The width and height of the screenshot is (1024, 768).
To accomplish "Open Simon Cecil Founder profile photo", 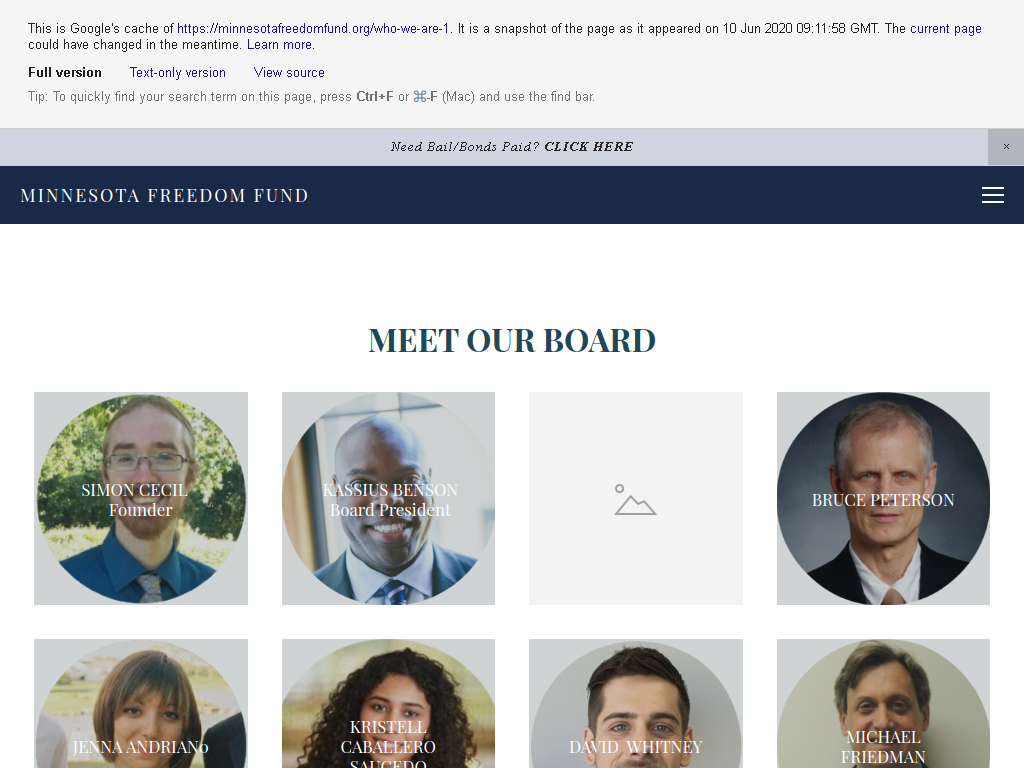I will click(x=141, y=498).
